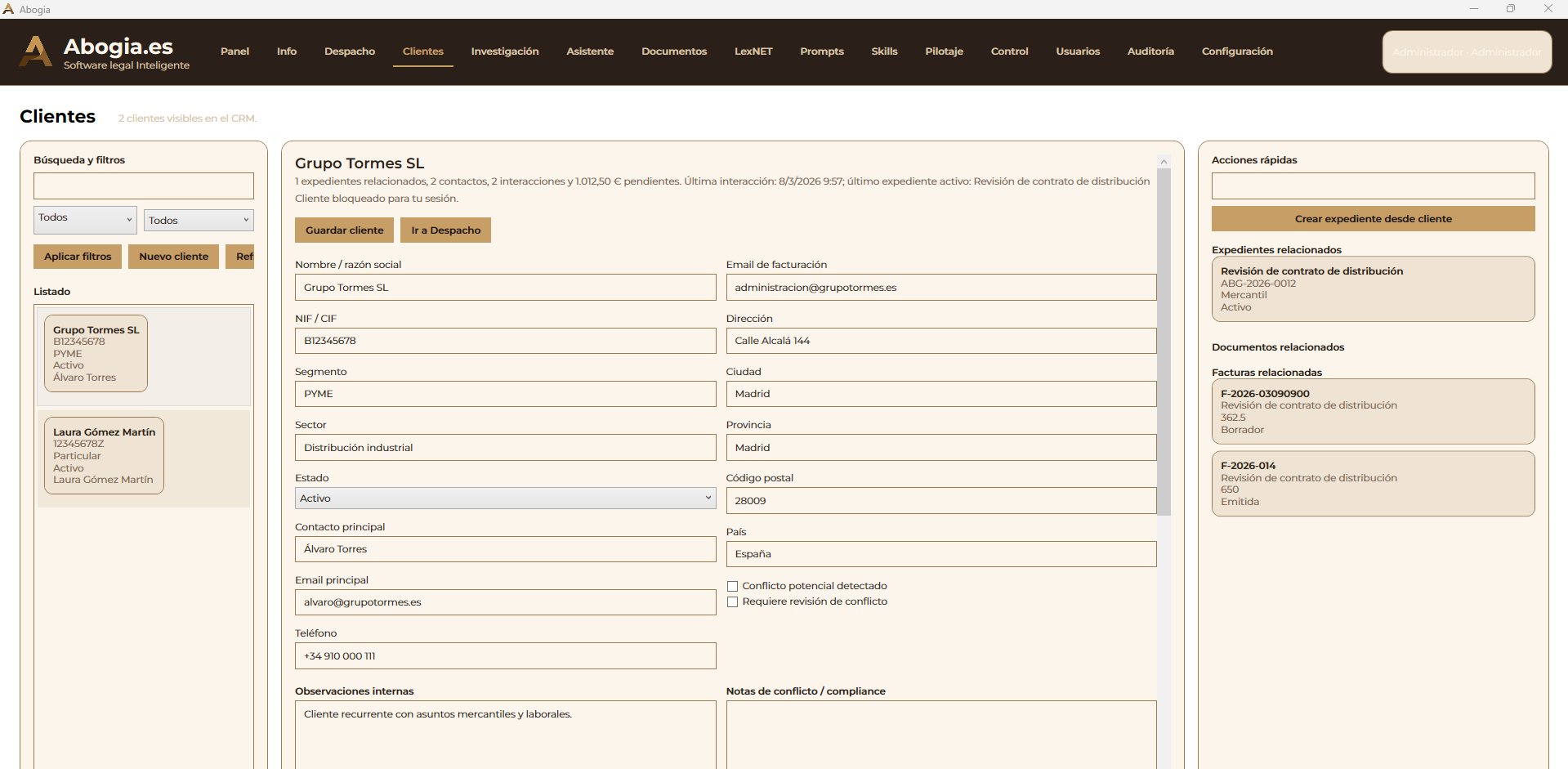Go to the Auditoría section
This screenshot has height=769, width=1568.
[x=1150, y=51]
